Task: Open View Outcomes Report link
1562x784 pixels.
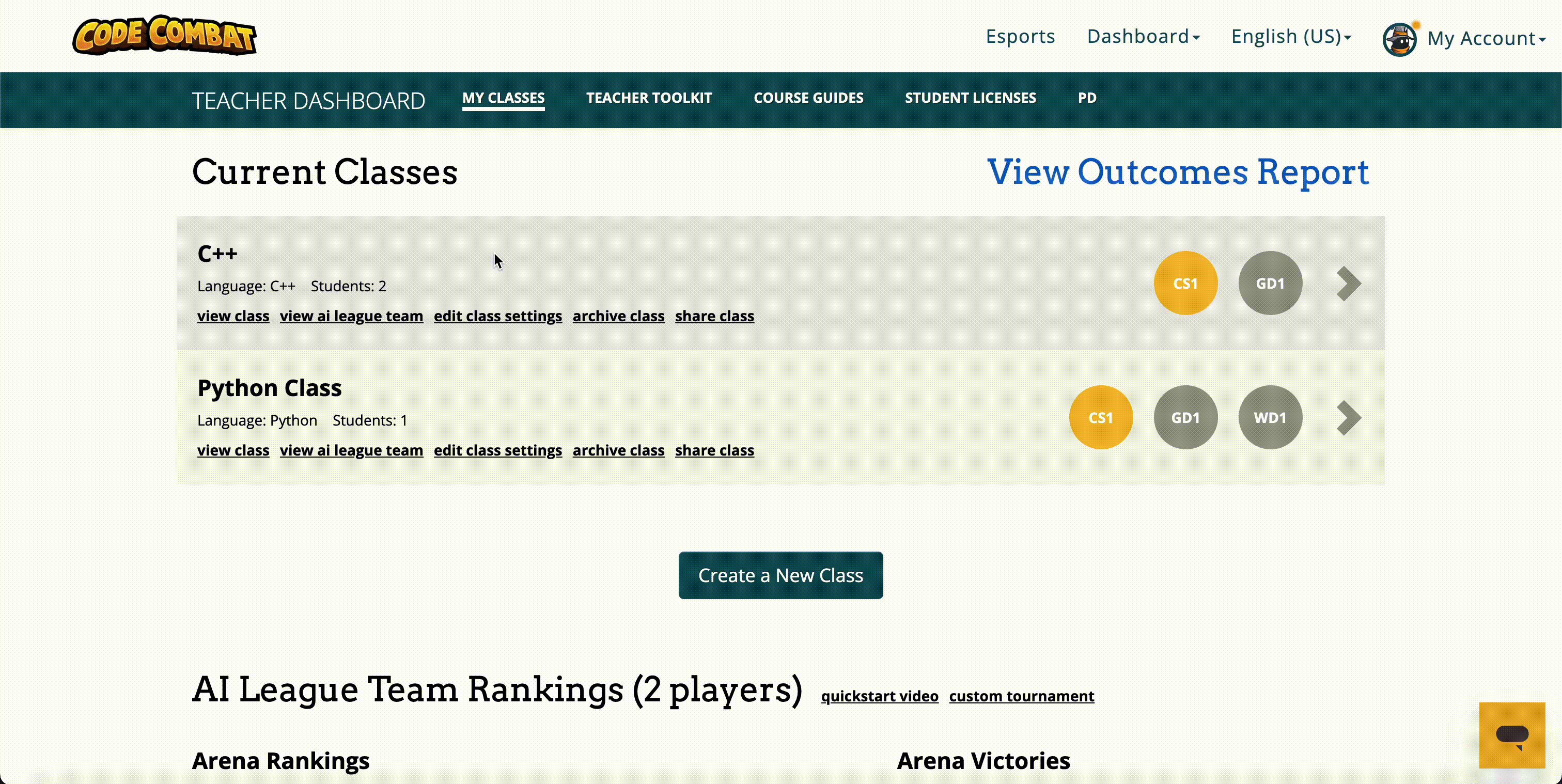Action: click(1178, 171)
